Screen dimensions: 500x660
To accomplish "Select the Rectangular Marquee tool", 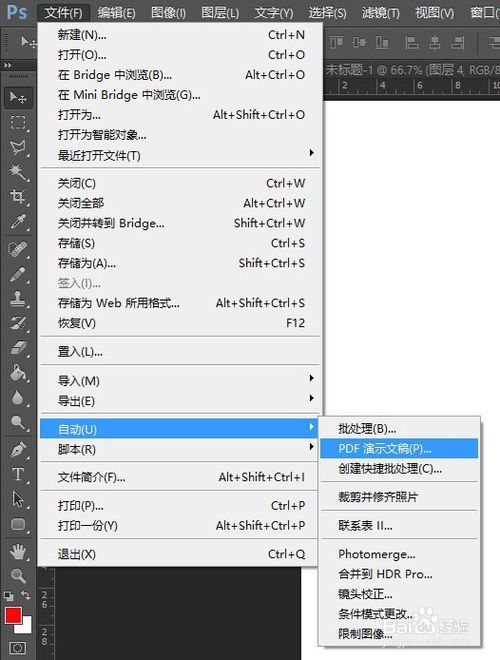I will pyautogui.click(x=18, y=122).
